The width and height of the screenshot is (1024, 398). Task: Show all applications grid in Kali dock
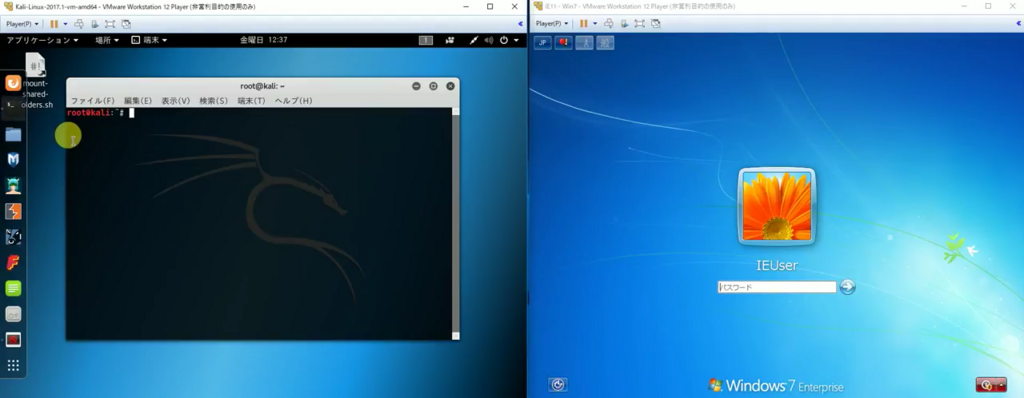(13, 365)
